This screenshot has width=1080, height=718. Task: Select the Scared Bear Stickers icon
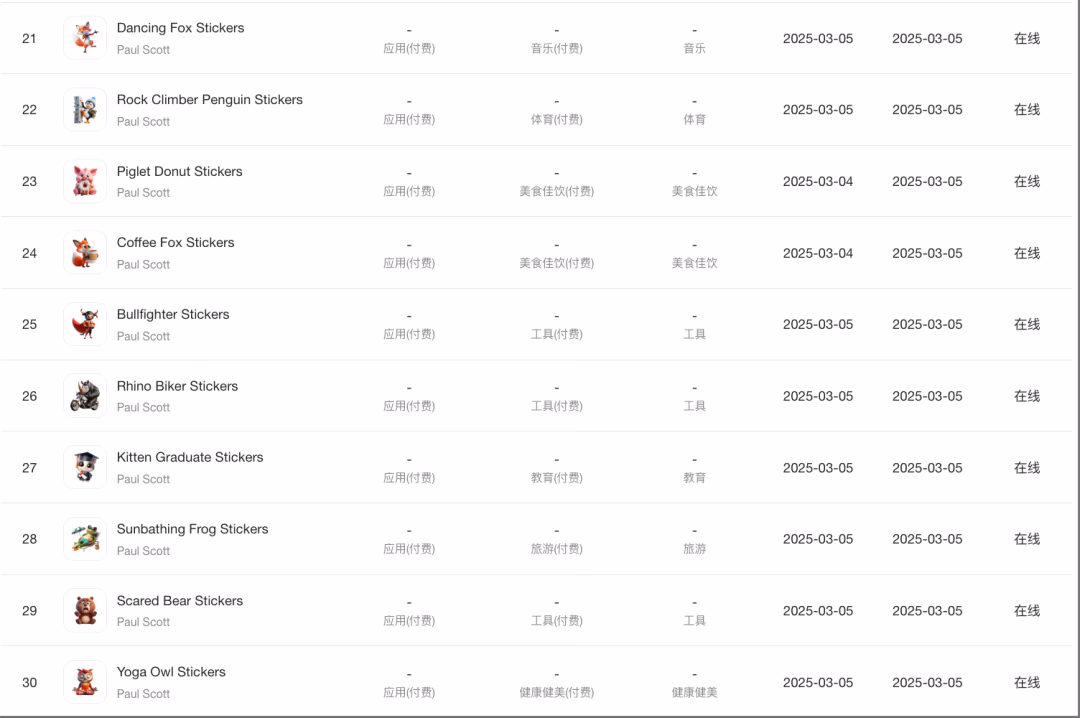click(85, 611)
